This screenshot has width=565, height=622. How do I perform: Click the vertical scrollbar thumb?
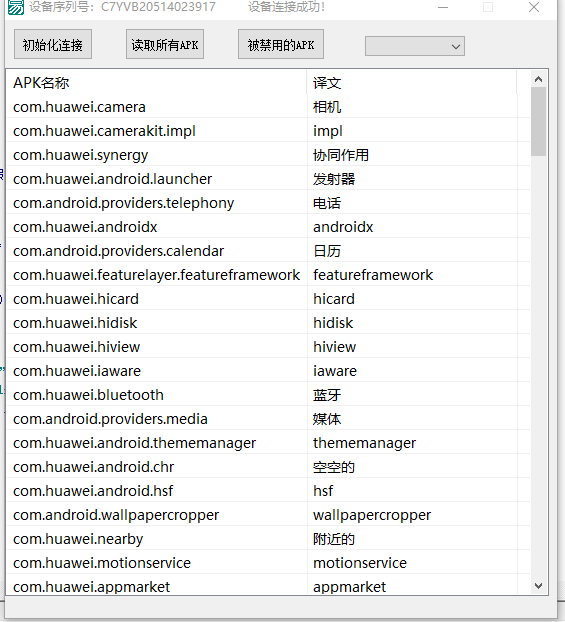(x=538, y=122)
